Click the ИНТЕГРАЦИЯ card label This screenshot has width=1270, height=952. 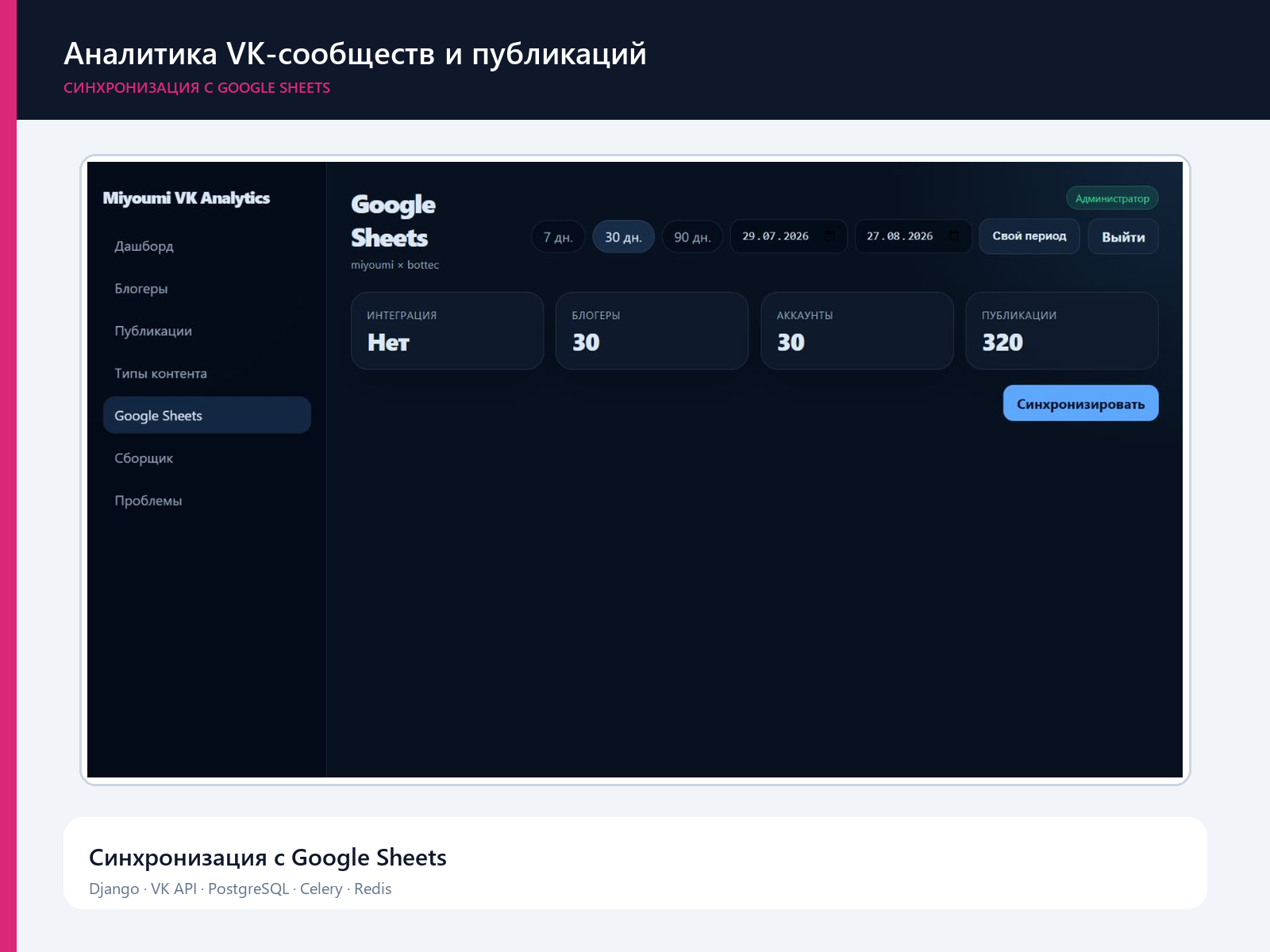click(402, 316)
